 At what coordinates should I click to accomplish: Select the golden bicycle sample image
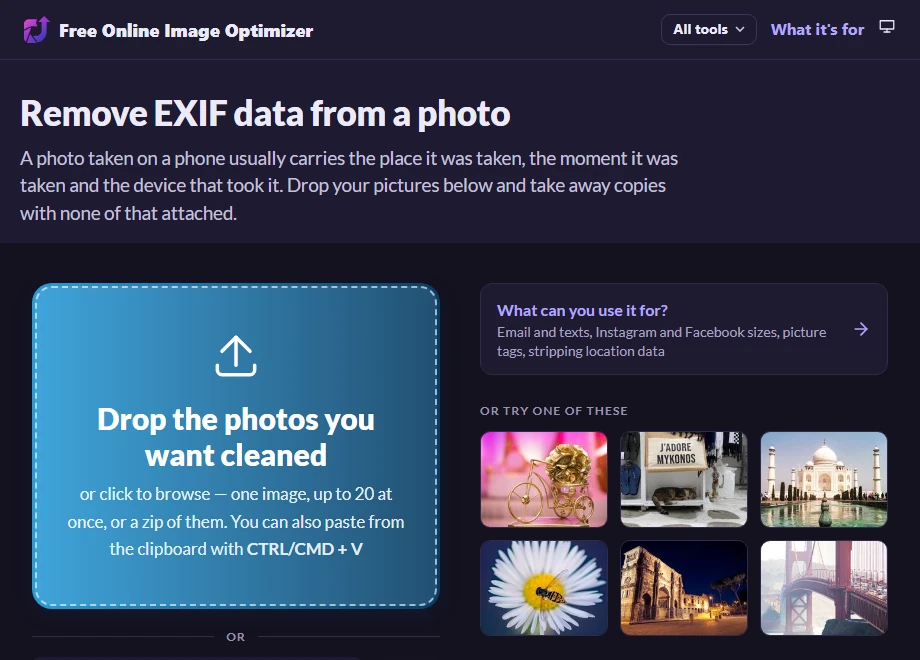[544, 479]
